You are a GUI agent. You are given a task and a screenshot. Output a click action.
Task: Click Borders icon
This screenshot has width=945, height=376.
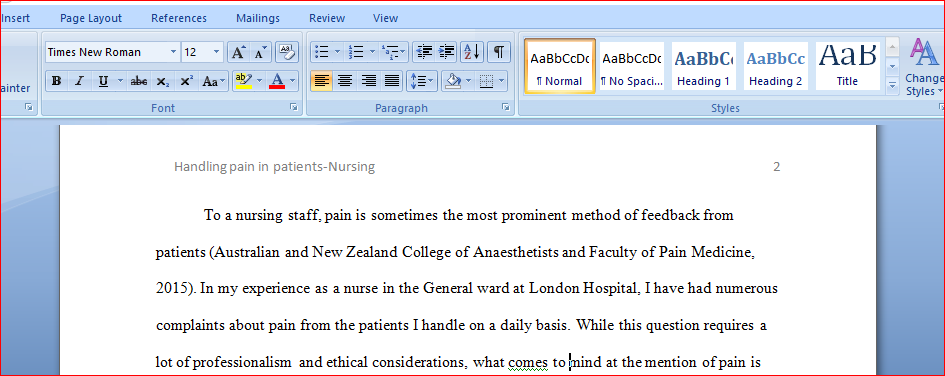pos(486,81)
